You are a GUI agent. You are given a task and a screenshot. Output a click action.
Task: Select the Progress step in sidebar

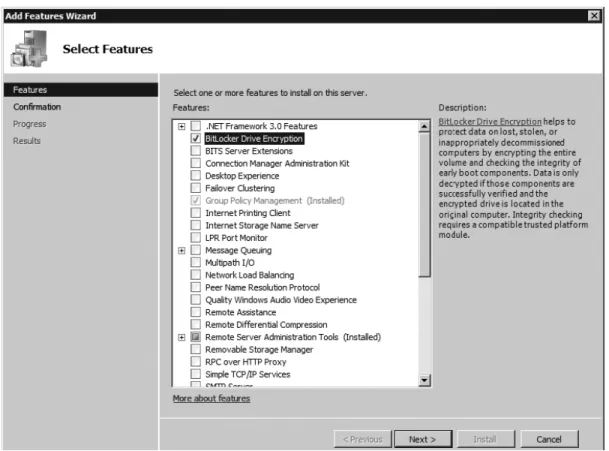[30, 124]
